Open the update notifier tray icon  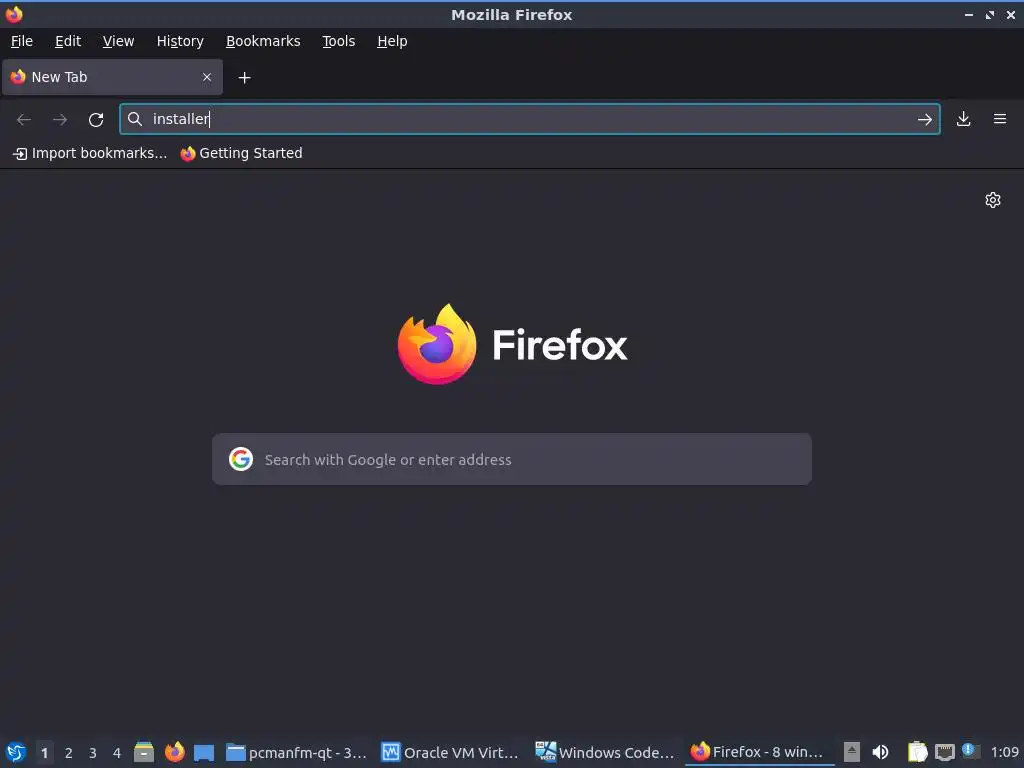pos(970,751)
